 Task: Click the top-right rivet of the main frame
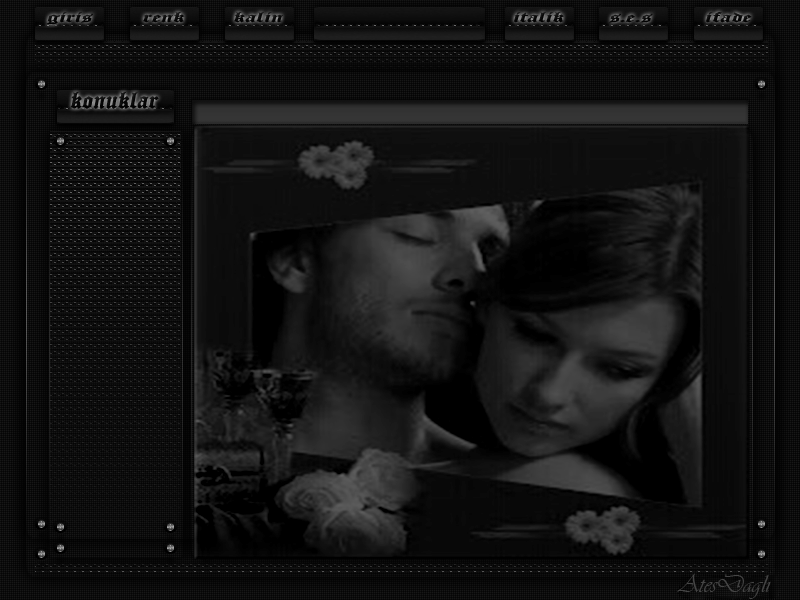(x=761, y=85)
